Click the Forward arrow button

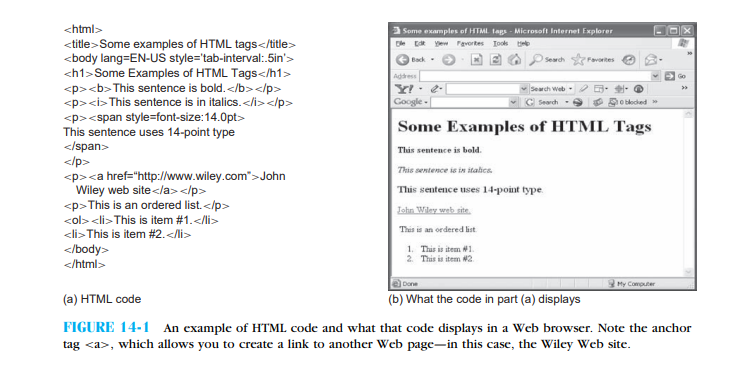449,60
